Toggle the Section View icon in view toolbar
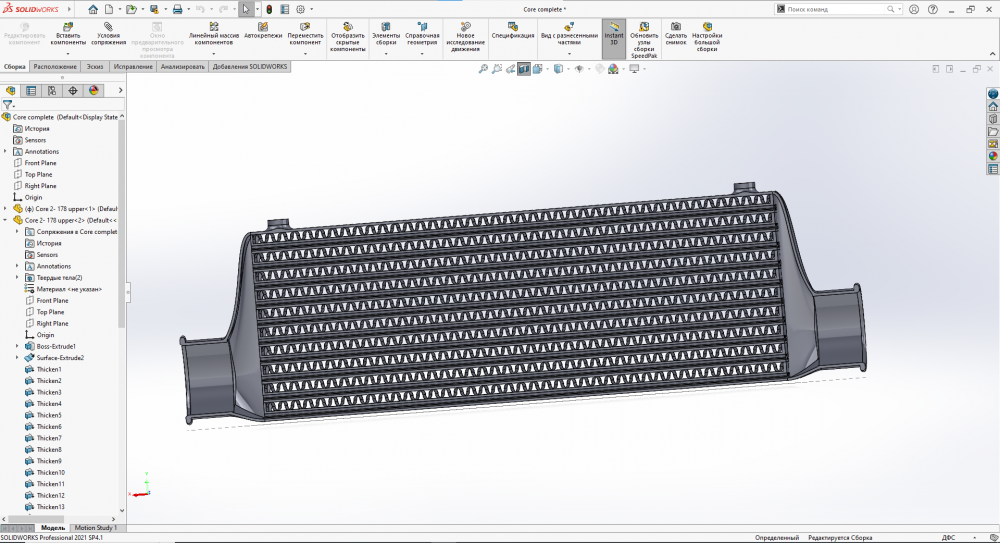Screen dimensions: 1000x543 (x=523, y=69)
